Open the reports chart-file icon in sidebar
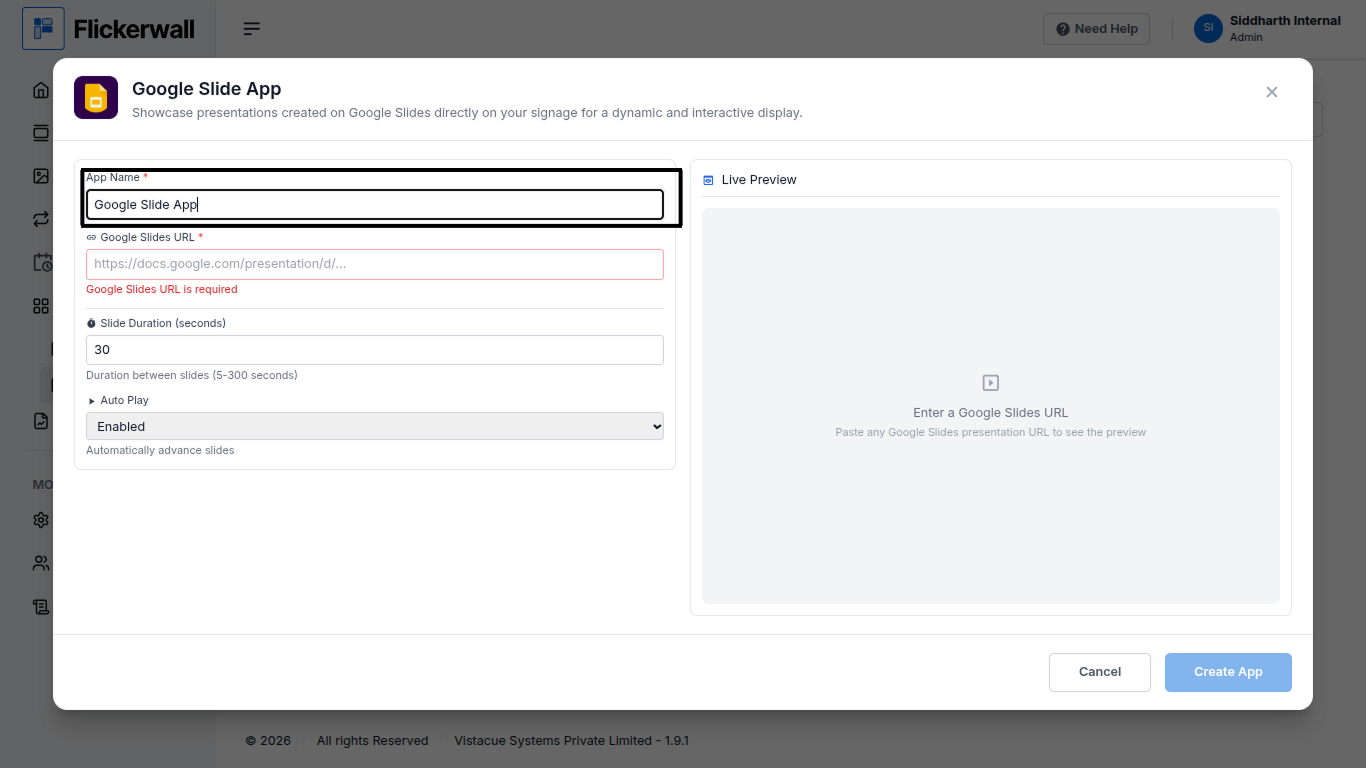This screenshot has width=1366, height=768. pos(41,421)
